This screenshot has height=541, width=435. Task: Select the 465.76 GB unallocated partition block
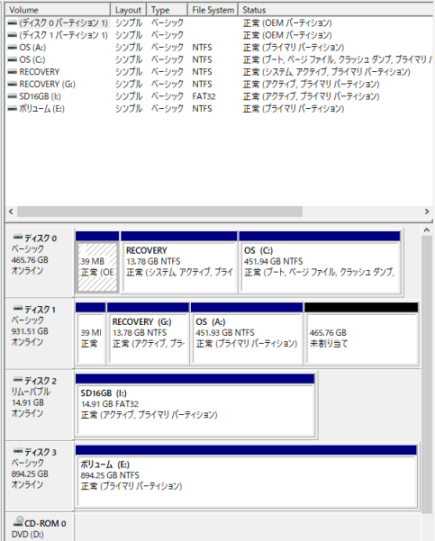coord(362,333)
